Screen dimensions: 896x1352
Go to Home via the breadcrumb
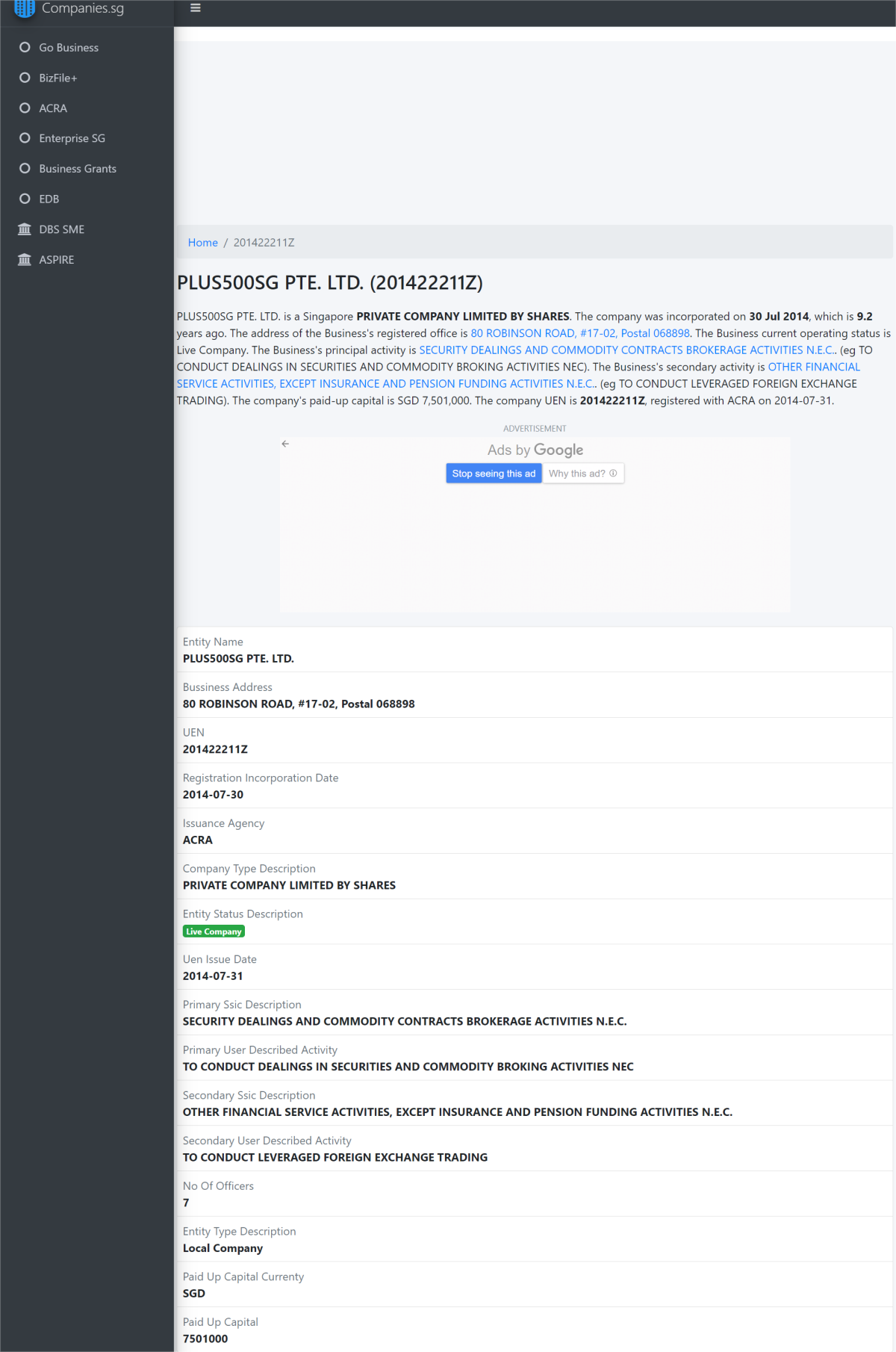coord(202,243)
